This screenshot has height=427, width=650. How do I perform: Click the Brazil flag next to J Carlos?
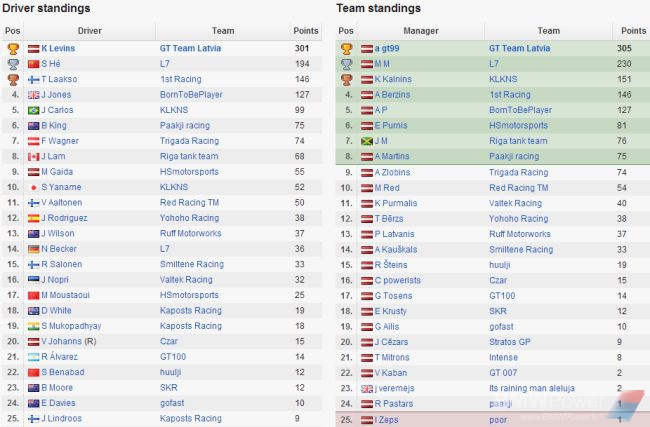click(x=34, y=110)
